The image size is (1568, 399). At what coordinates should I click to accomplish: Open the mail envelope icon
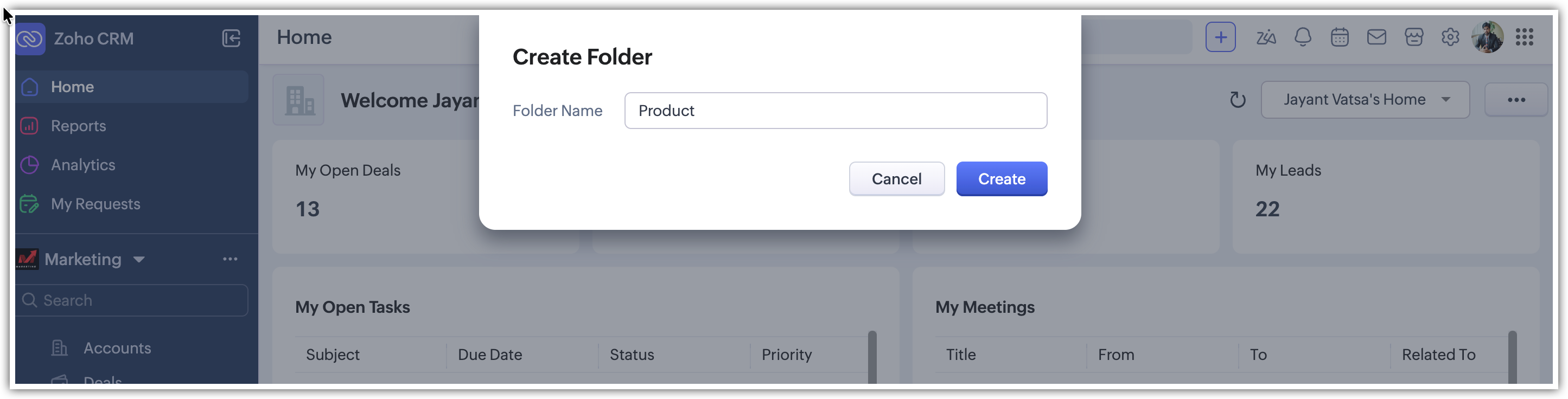[x=1376, y=38]
